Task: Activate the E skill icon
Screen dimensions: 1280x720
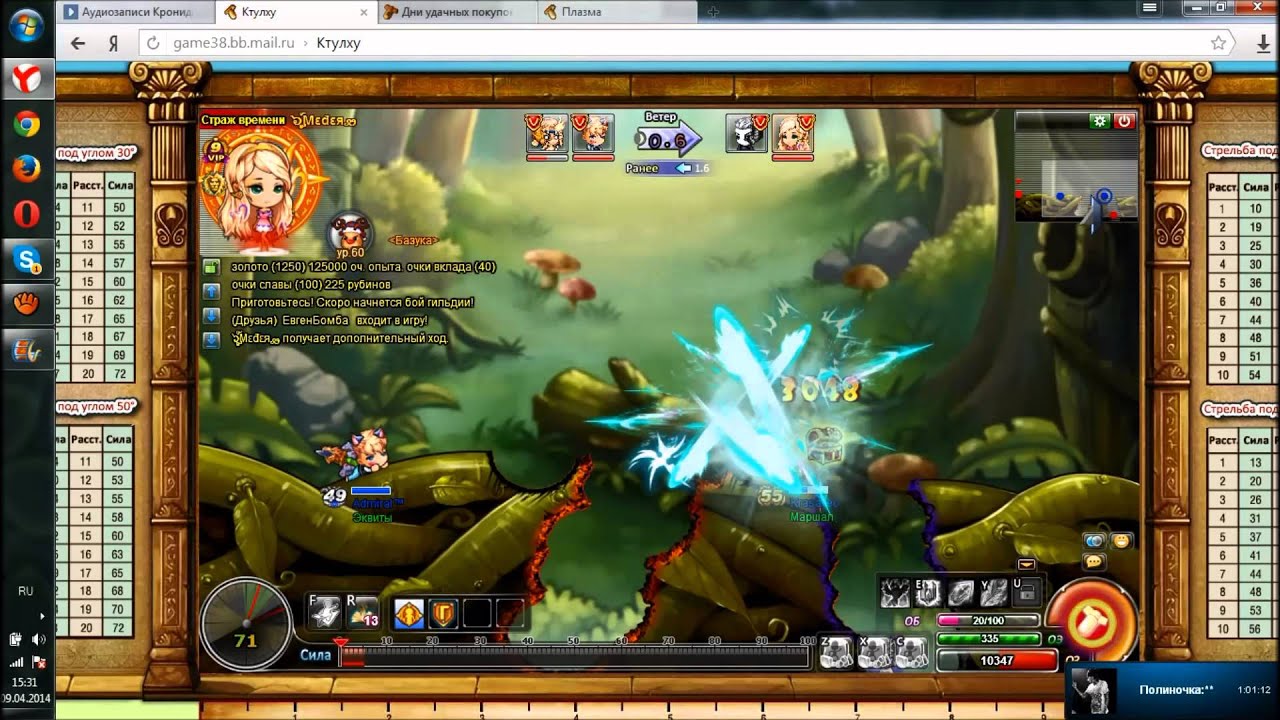Action: pos(928,593)
